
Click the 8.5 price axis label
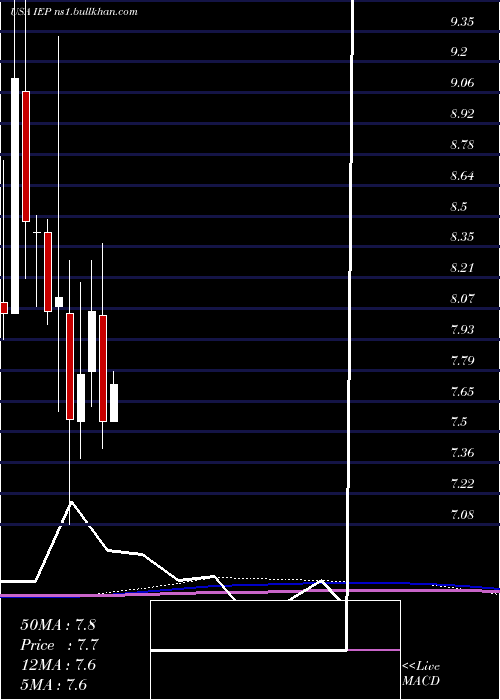point(458,206)
